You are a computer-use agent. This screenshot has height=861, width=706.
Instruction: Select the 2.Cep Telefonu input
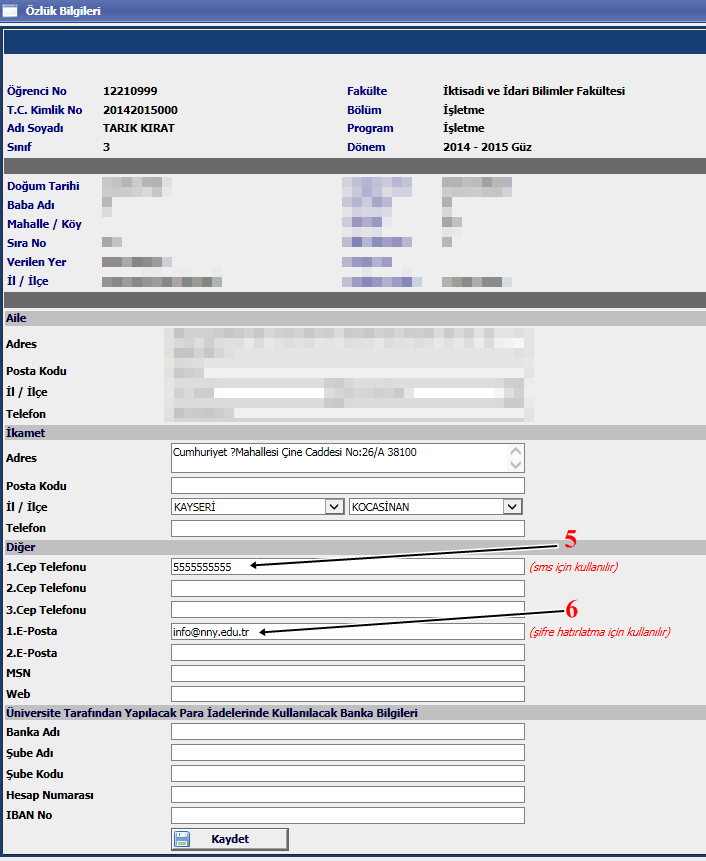click(x=347, y=589)
